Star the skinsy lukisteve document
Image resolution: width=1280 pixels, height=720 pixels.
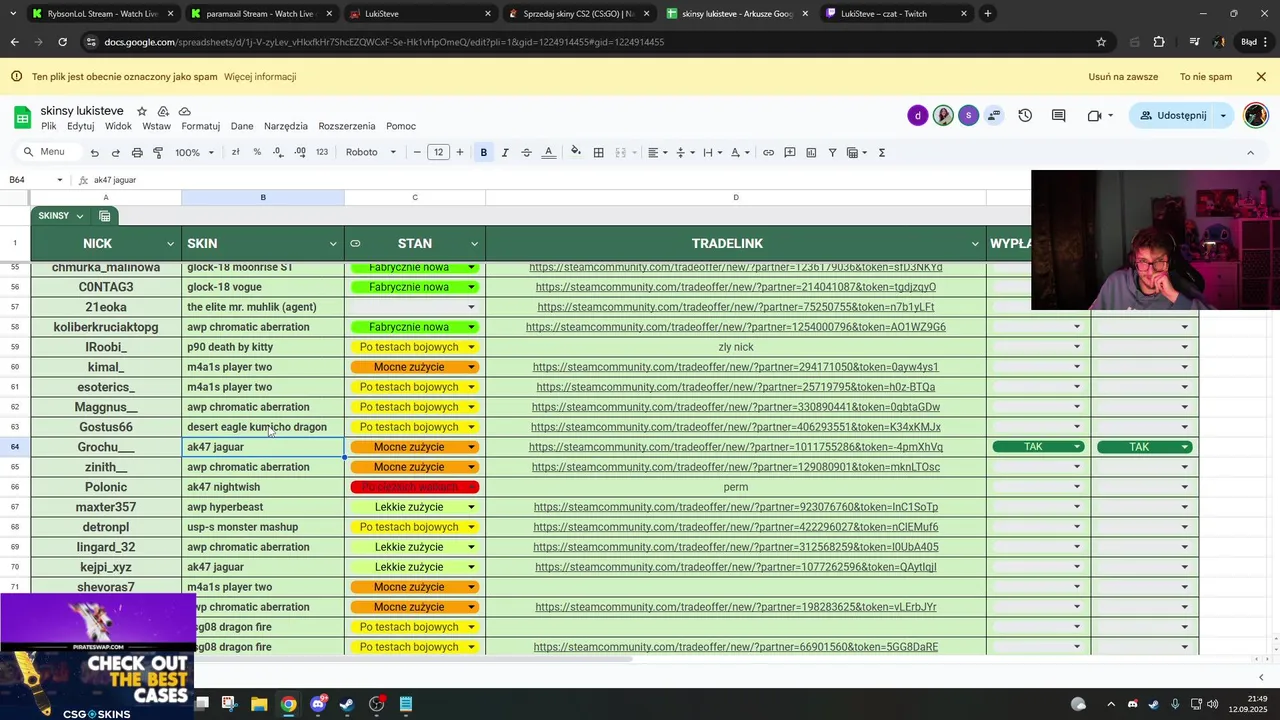pos(142,111)
